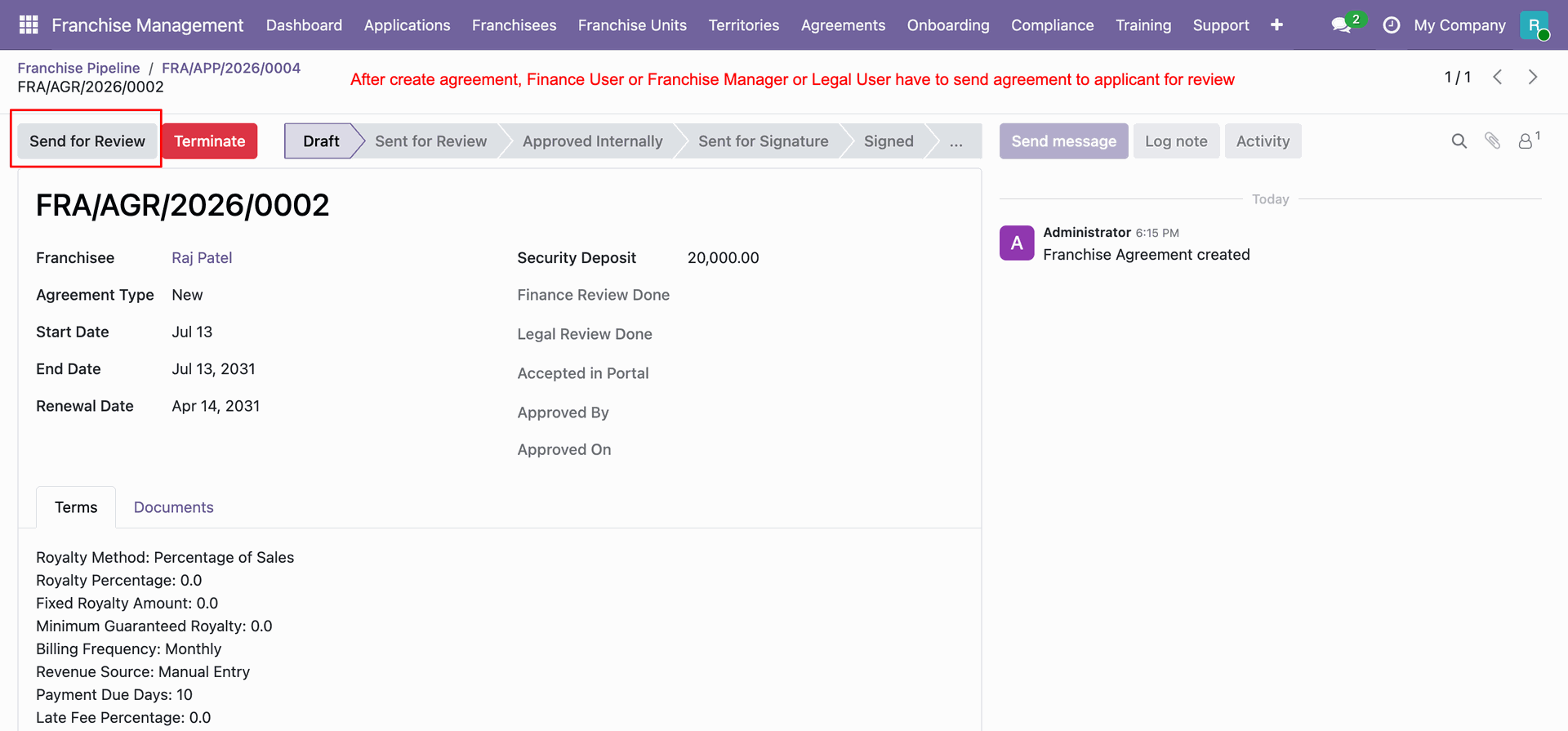The width and height of the screenshot is (1568, 731).
Task: Switch to the Documents tab
Action: [173, 507]
